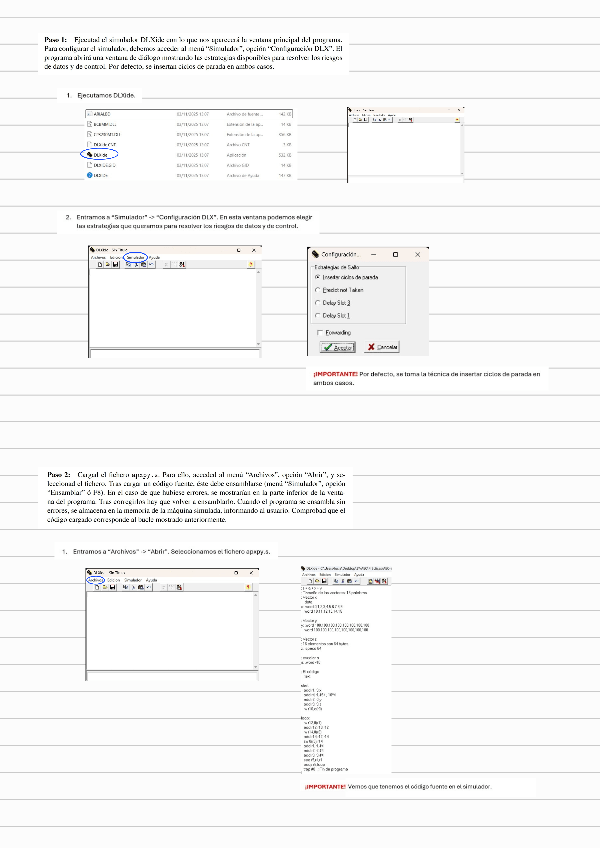600x848 pixels.
Task: Click new-file icon in window with circled Simulador
Action: tap(99, 264)
